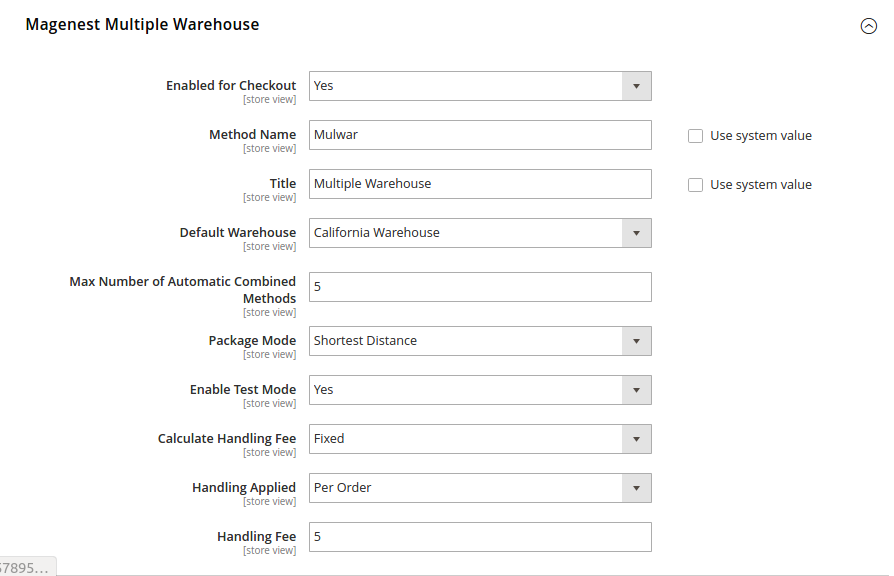The height and width of the screenshot is (576, 894).
Task: Click the Enable Test Mode label
Action: [x=243, y=390]
